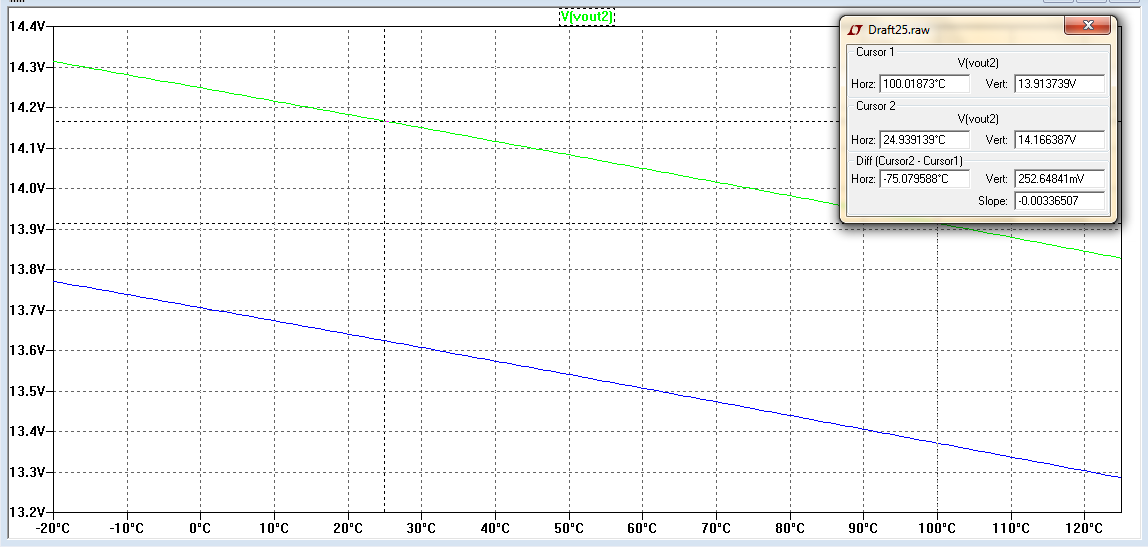The image size is (1148, 547).
Task: Click the 0°C horizontal axis label
Action: coord(201,529)
